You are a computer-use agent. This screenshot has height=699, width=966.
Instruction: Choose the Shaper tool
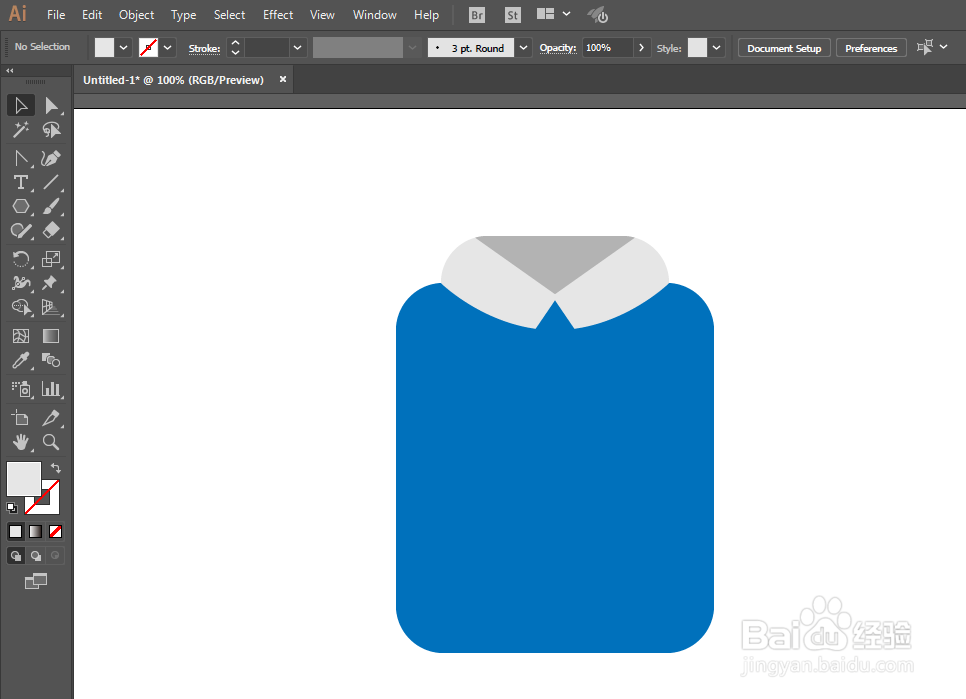[x=21, y=230]
